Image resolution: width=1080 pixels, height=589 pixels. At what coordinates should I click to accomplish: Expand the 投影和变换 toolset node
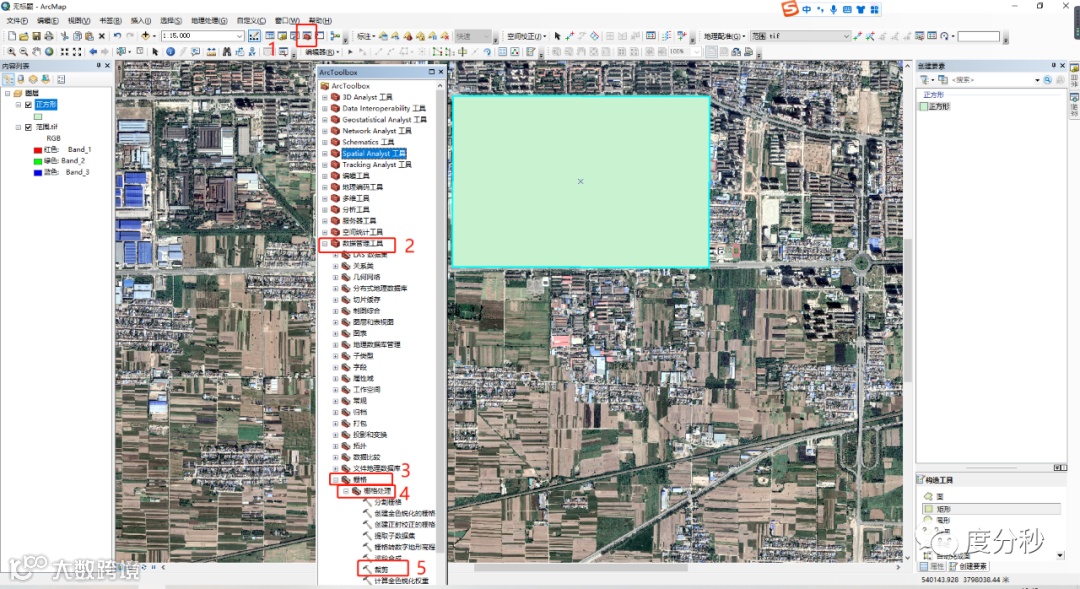[336, 435]
